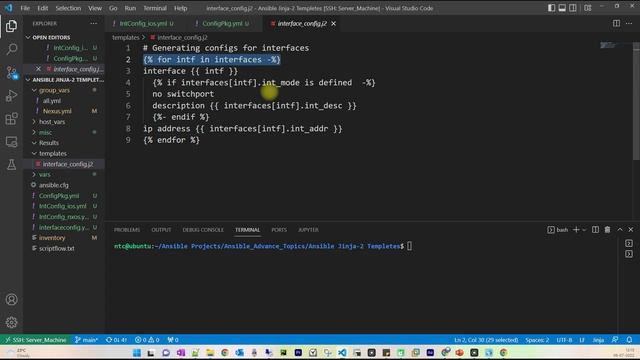The height and width of the screenshot is (360, 640).
Task: Open the Testing flask icon
Action: 11,164
